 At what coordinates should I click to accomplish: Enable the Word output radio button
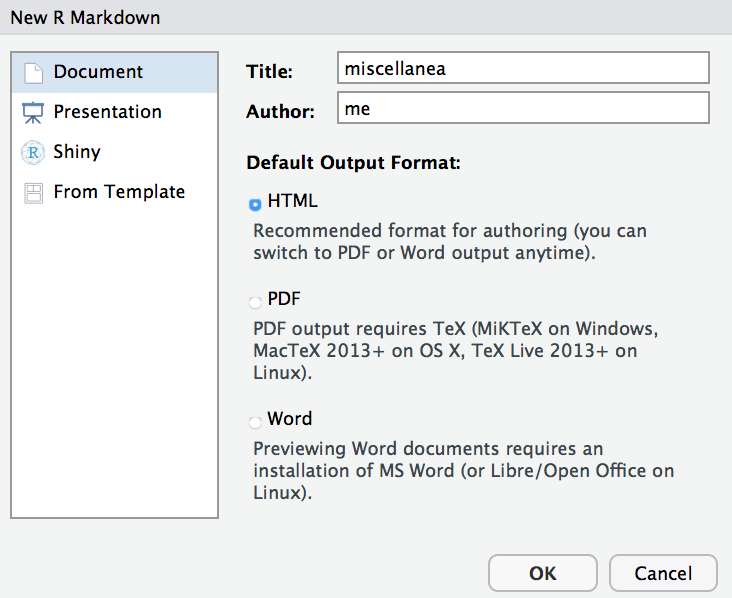(255, 421)
